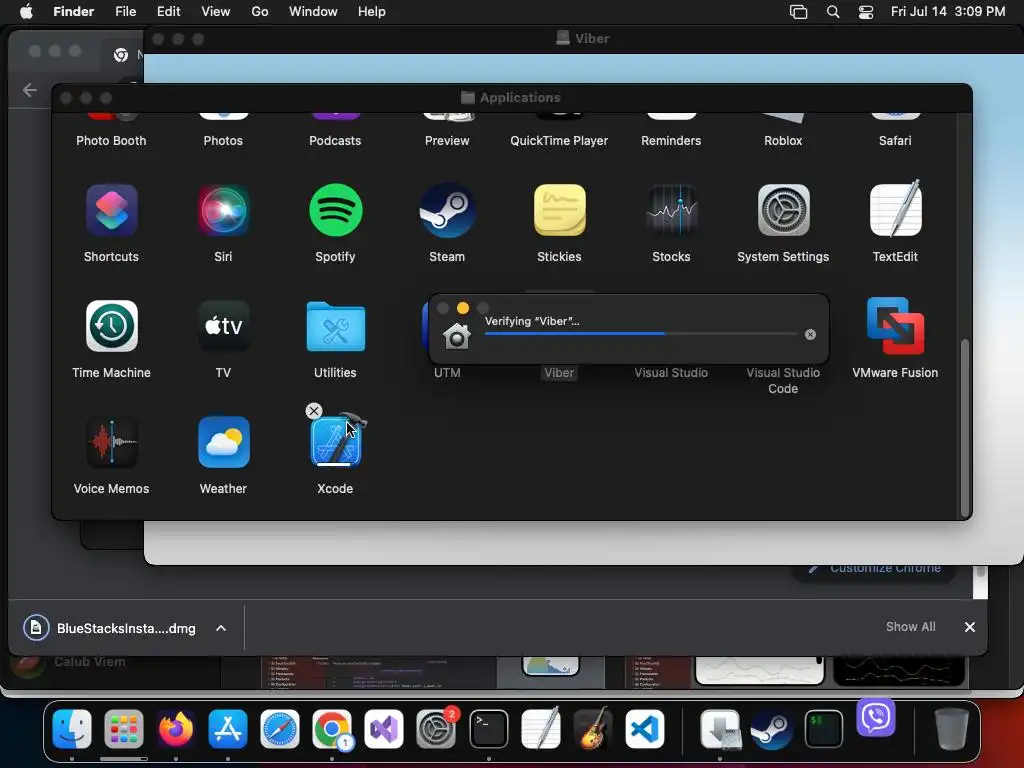Open Terminal from the Dock

pyautogui.click(x=488, y=729)
